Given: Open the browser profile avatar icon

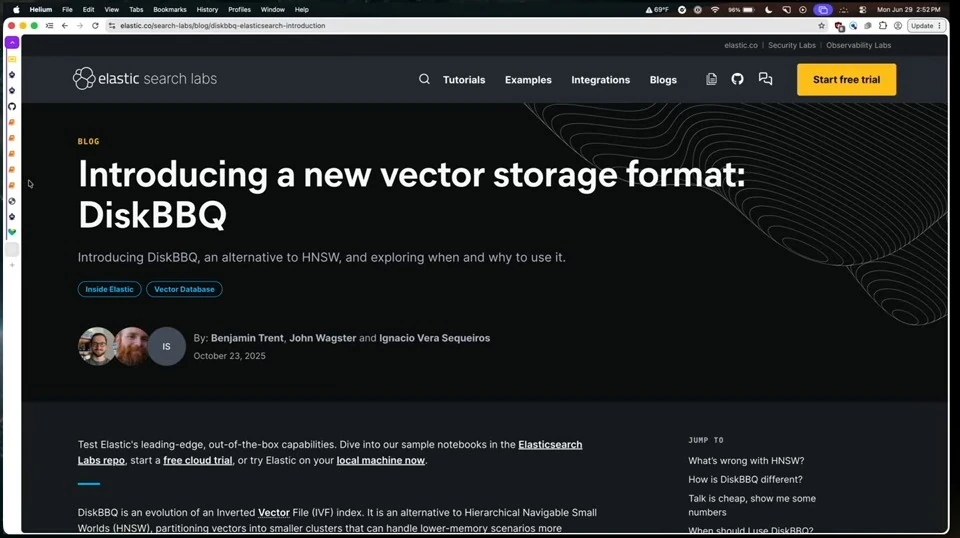Looking at the screenshot, I should click(x=898, y=26).
